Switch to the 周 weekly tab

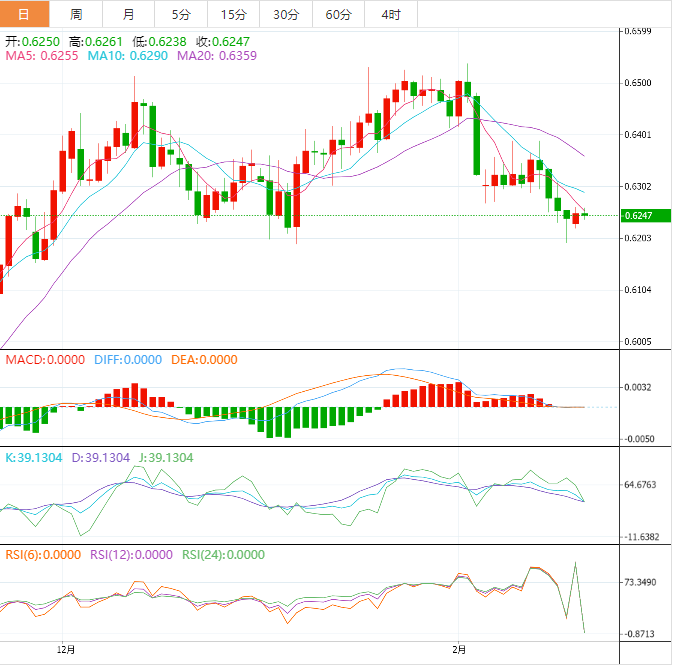pyautogui.click(x=77, y=15)
